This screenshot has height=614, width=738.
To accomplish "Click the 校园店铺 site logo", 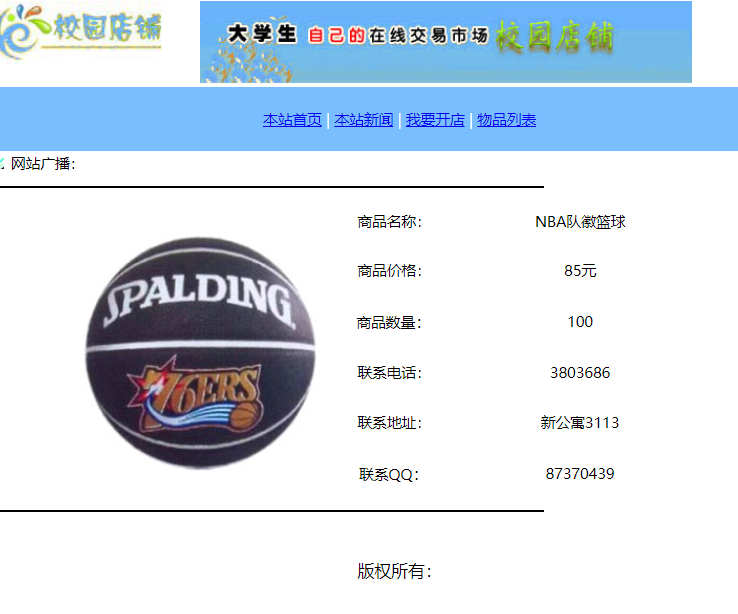I will [x=80, y=31].
